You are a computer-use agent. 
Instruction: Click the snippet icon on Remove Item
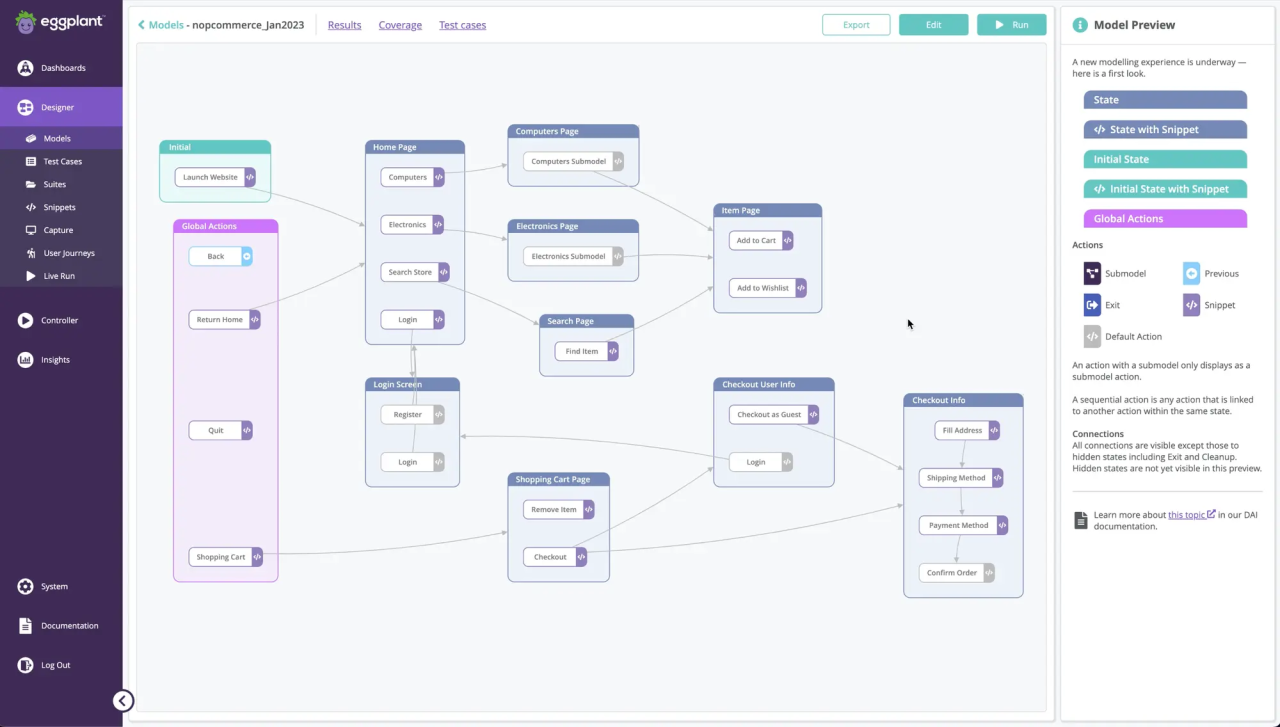[x=588, y=509]
